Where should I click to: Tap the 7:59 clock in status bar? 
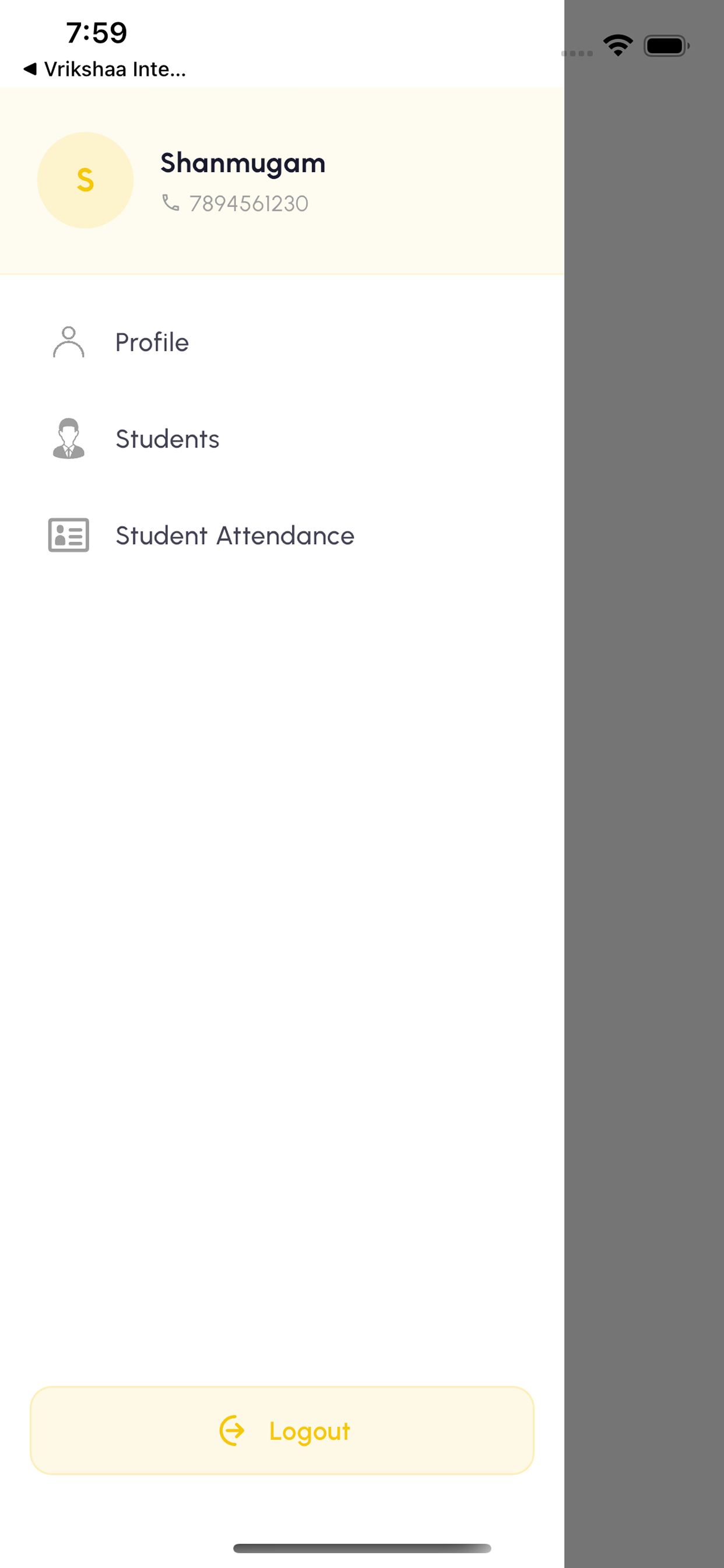pos(97,33)
